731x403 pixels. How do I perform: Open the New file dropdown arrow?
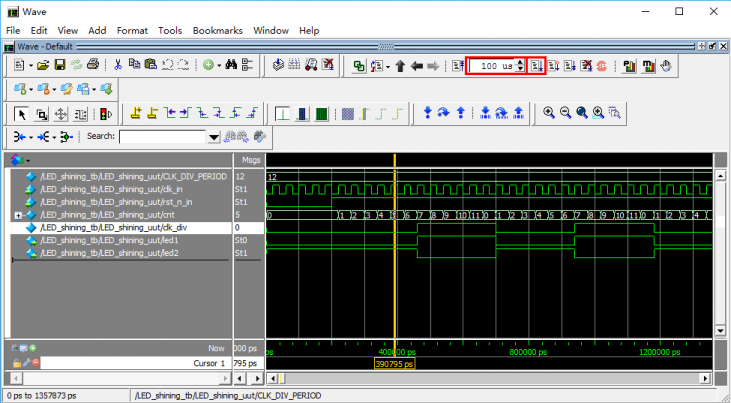click(31, 65)
